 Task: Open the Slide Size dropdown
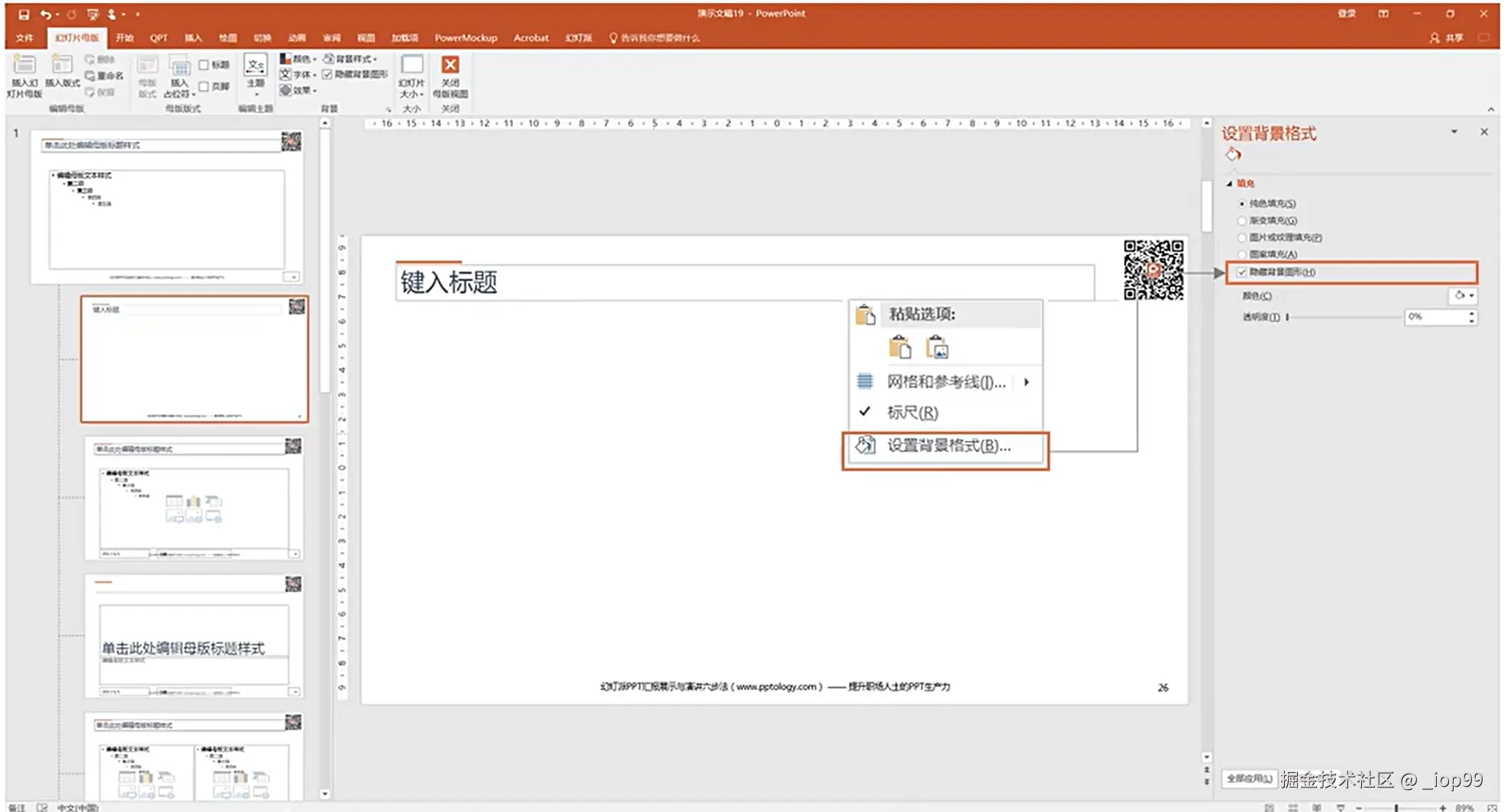[x=412, y=76]
